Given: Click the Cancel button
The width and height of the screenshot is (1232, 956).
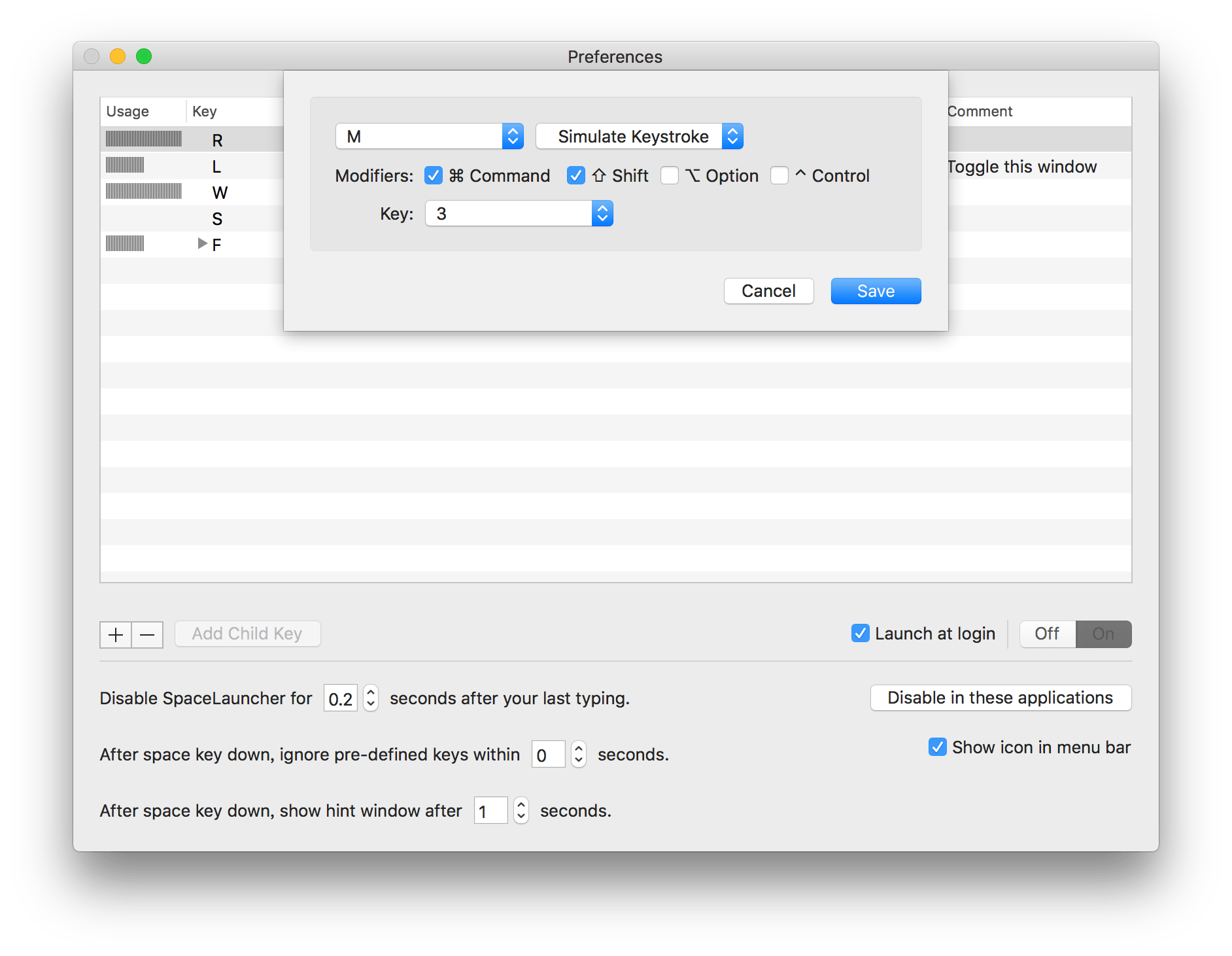Looking at the screenshot, I should click(768, 291).
